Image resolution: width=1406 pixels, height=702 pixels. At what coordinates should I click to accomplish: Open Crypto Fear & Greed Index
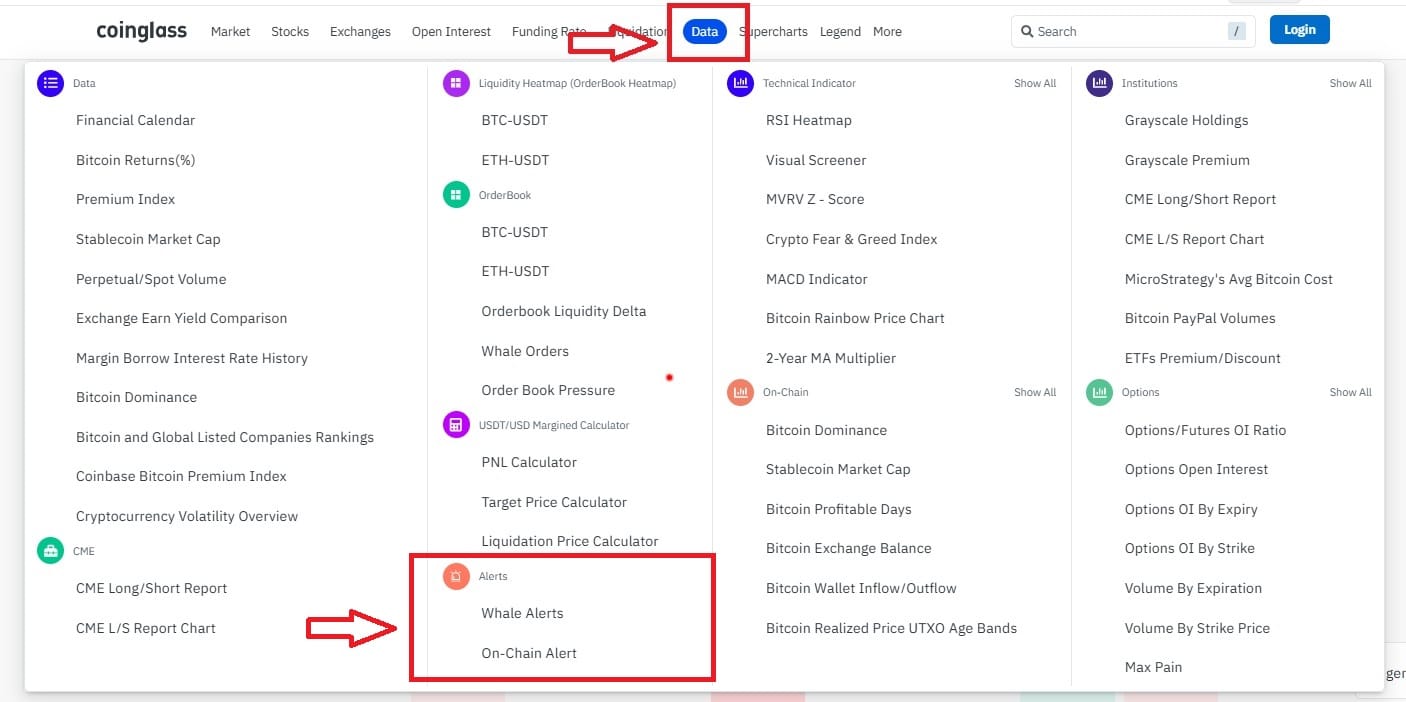pyautogui.click(x=852, y=239)
